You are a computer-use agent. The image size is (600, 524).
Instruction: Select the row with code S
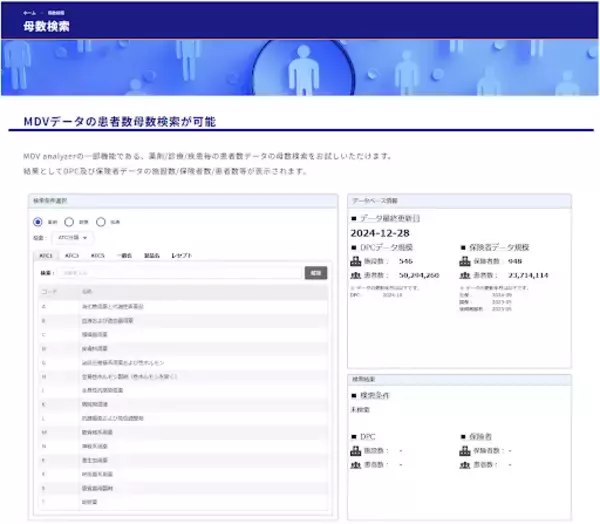pyautogui.click(x=183, y=488)
